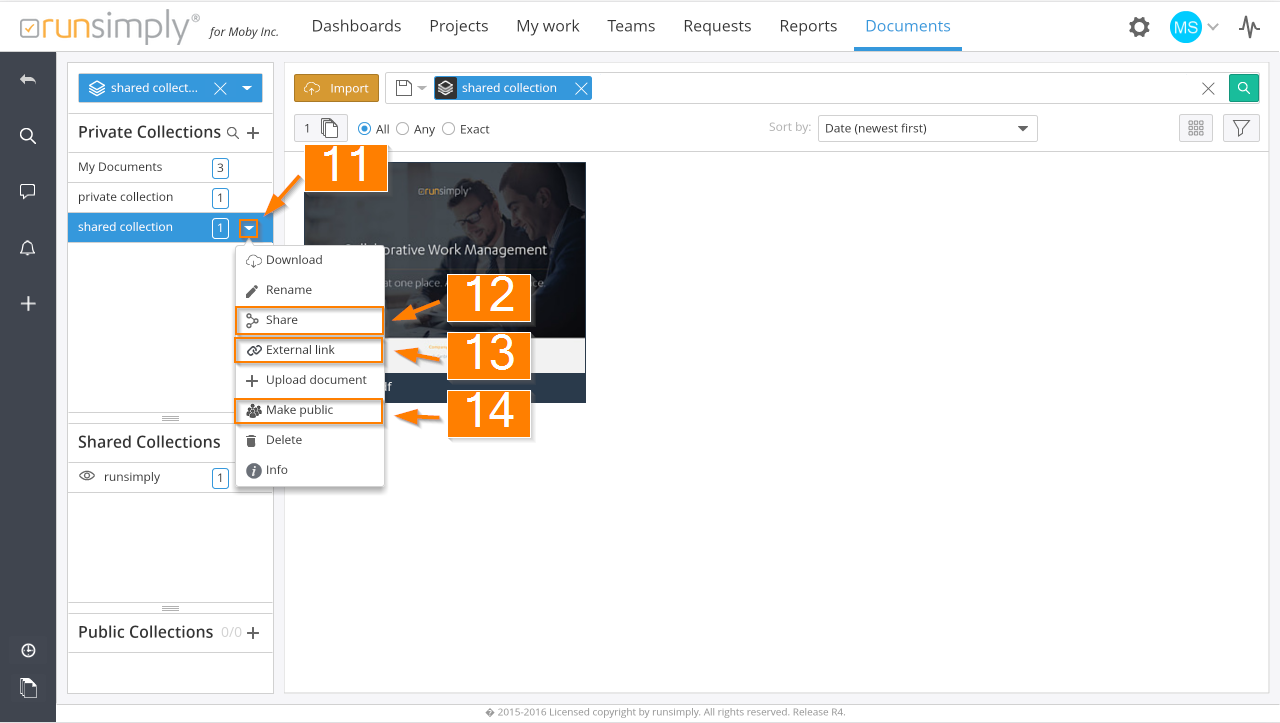Toggle eye icon for runsimply collection
Screen dimensions: 1280x723
(x=87, y=477)
